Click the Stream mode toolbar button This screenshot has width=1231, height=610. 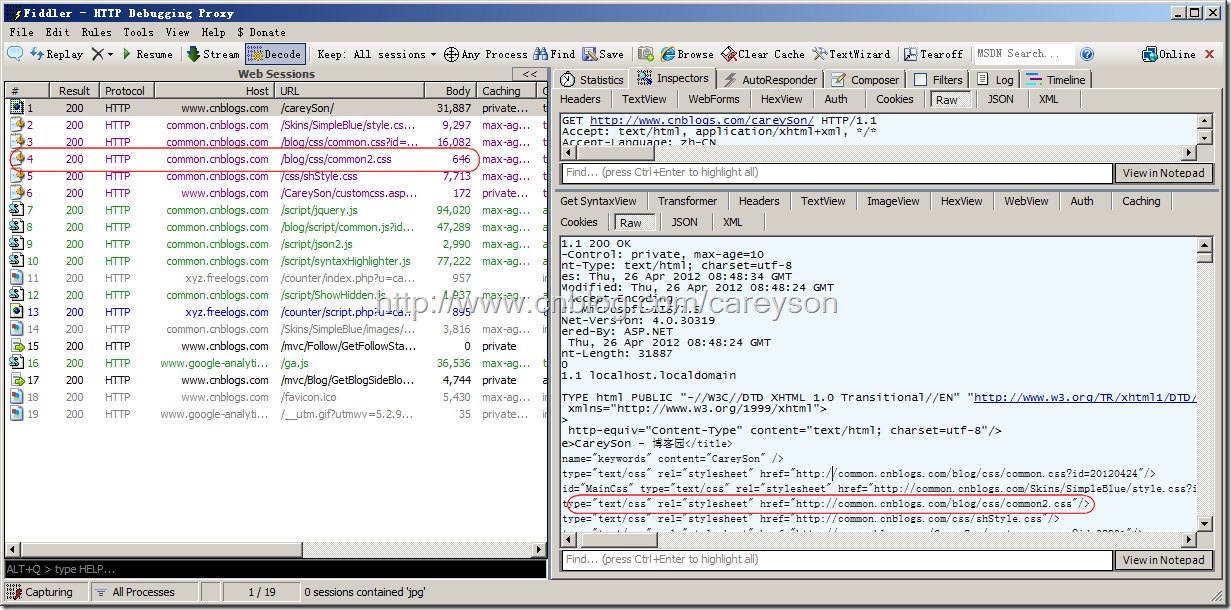click(213, 54)
